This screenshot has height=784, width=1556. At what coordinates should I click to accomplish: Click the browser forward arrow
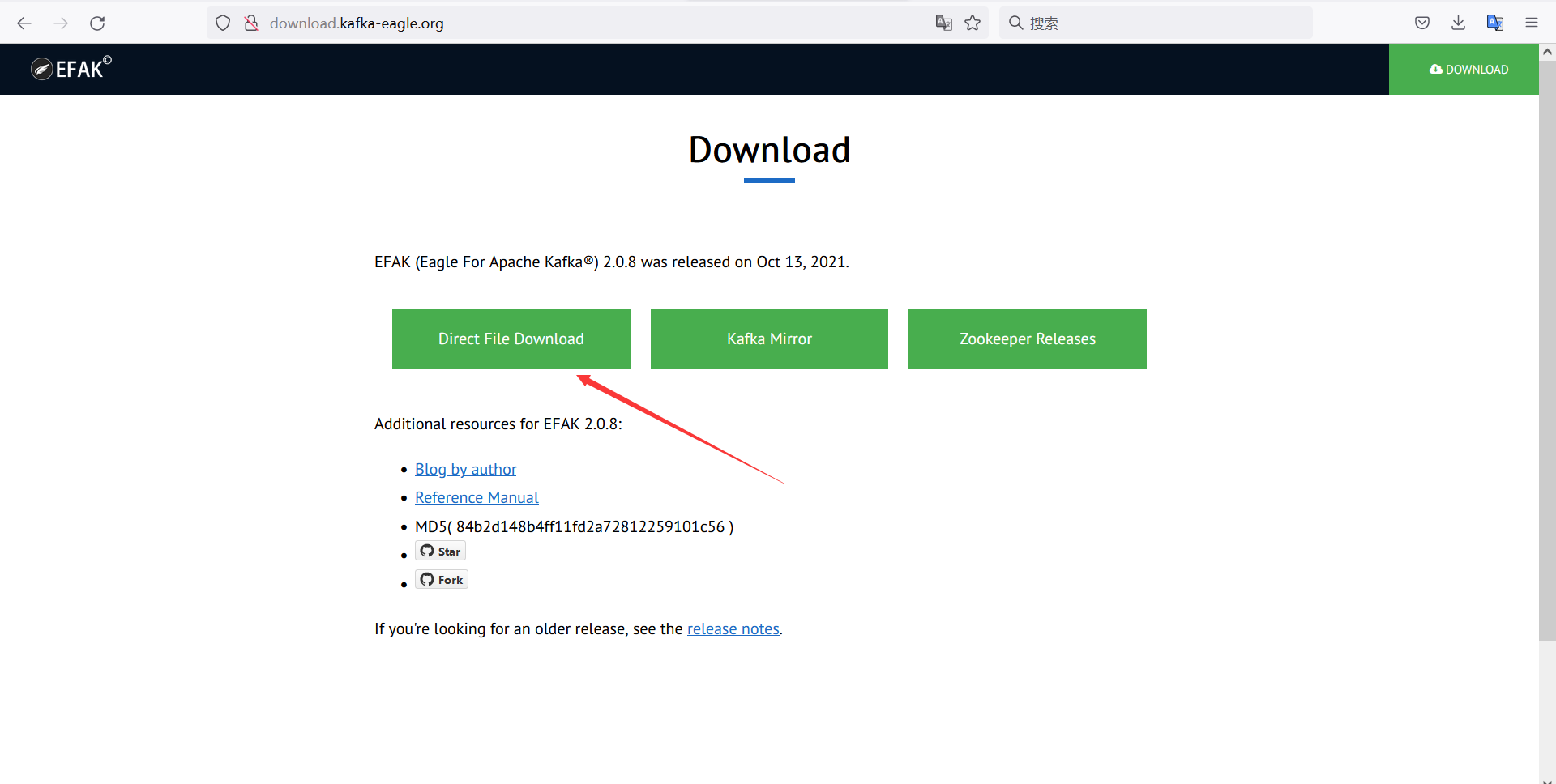point(61,23)
